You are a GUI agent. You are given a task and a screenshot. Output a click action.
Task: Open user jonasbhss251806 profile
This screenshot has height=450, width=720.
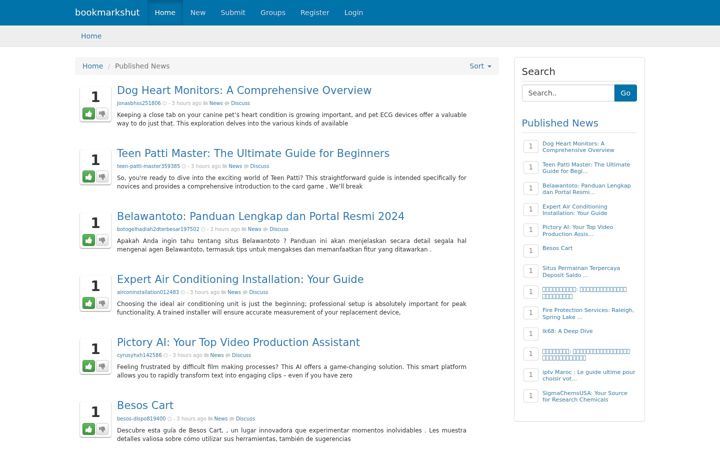coord(139,103)
